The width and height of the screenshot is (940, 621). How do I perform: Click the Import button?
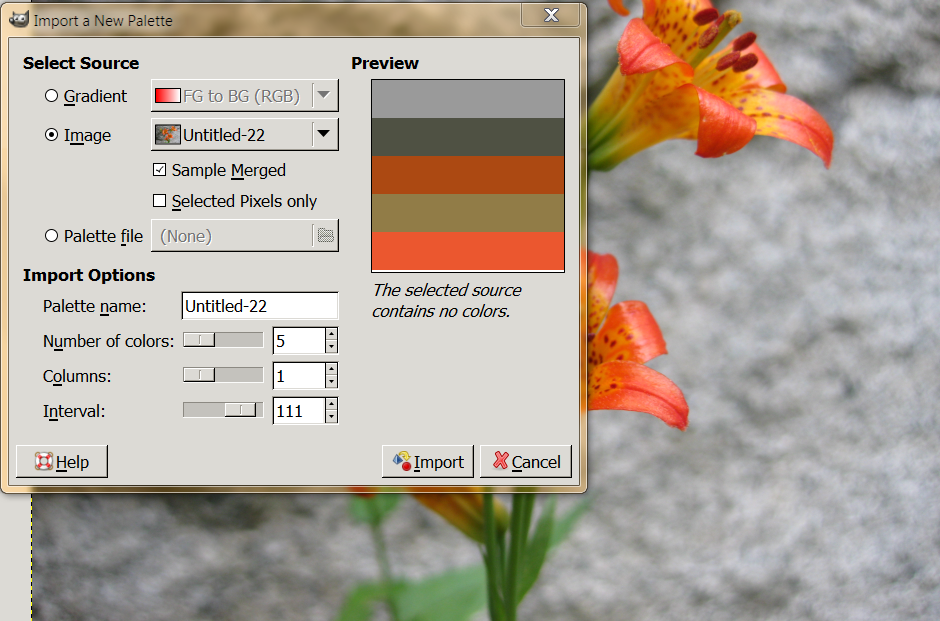pyautogui.click(x=427, y=462)
